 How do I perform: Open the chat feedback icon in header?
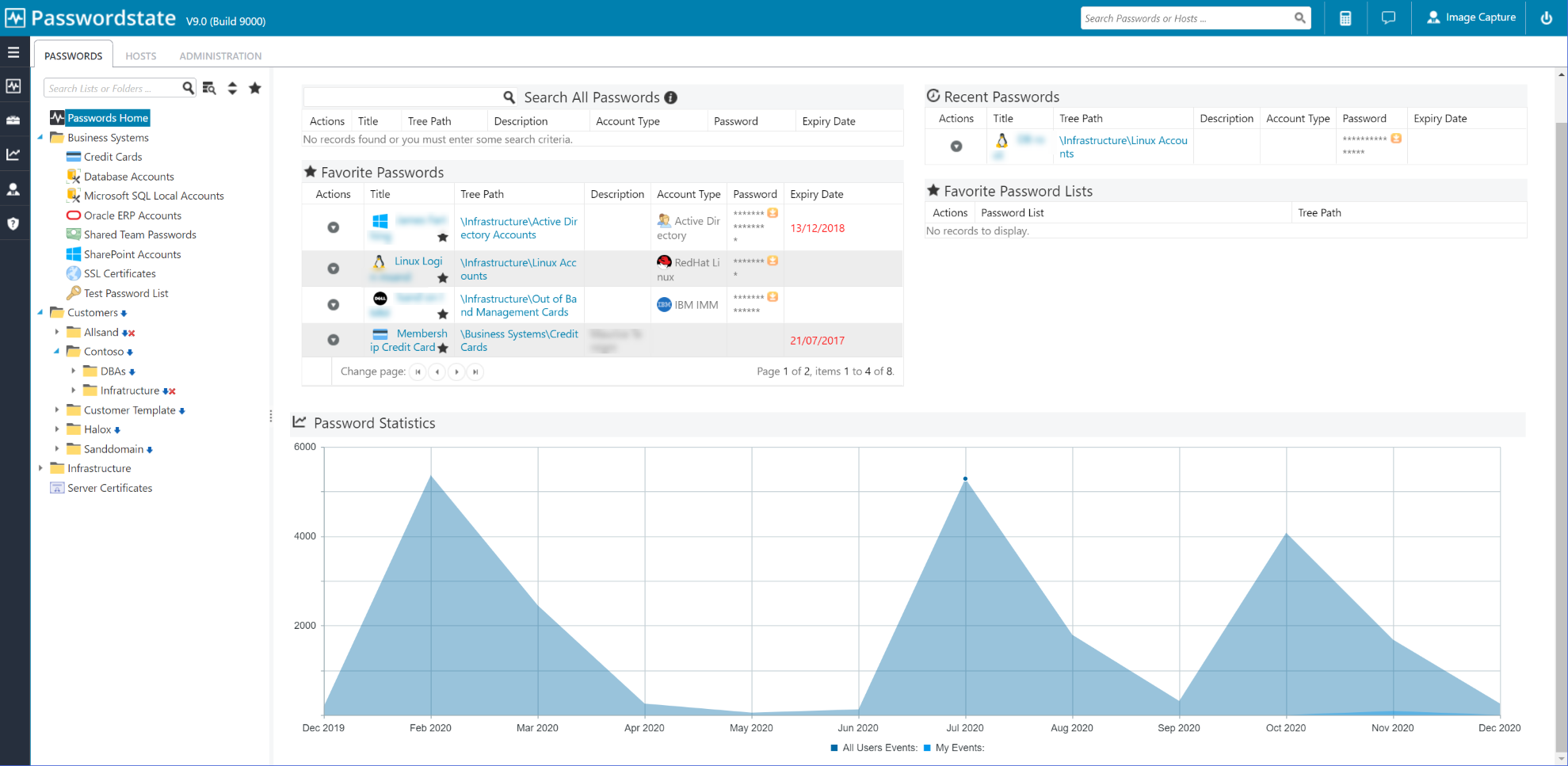(x=1388, y=18)
